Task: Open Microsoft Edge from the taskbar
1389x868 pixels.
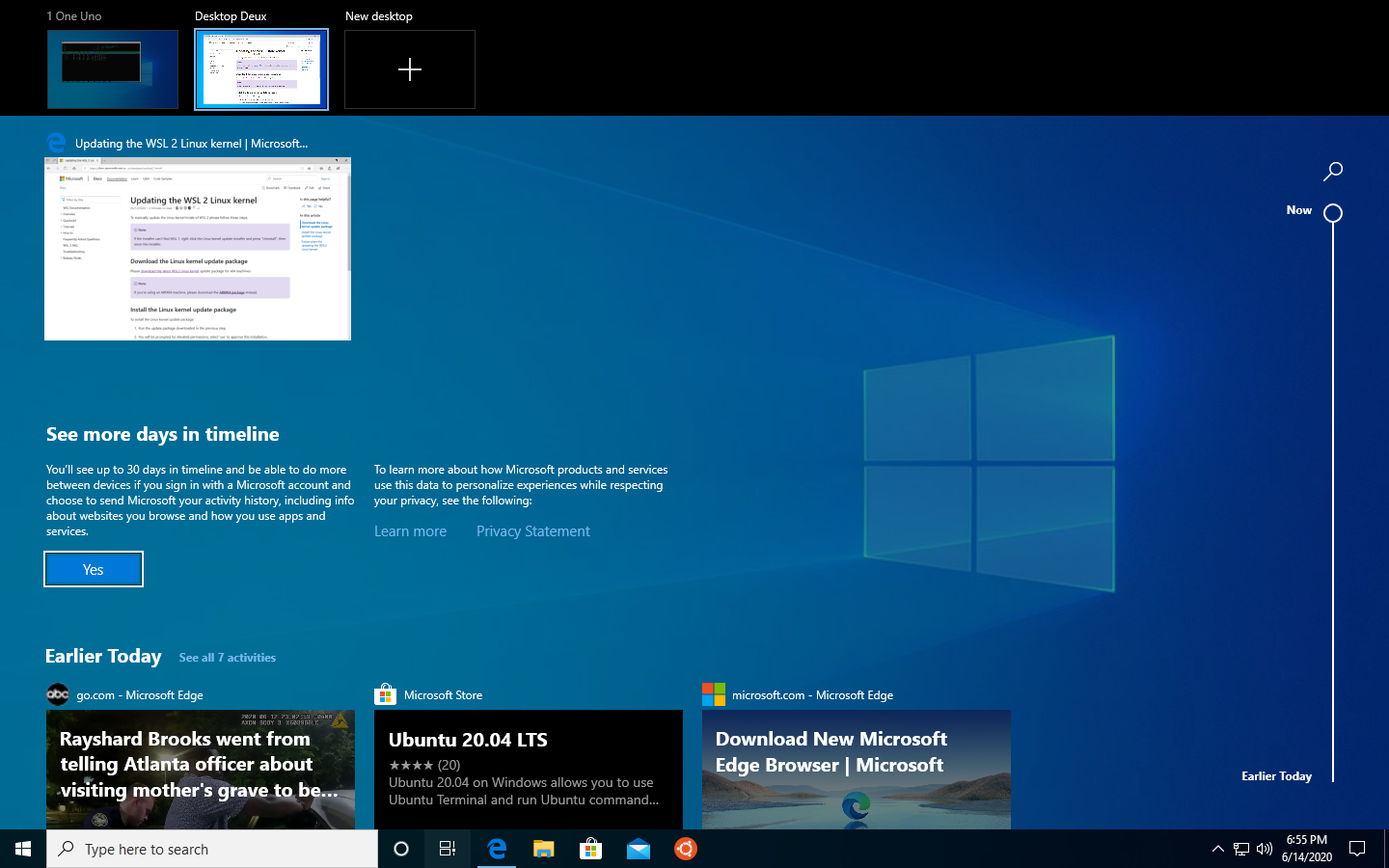Action: point(497,849)
